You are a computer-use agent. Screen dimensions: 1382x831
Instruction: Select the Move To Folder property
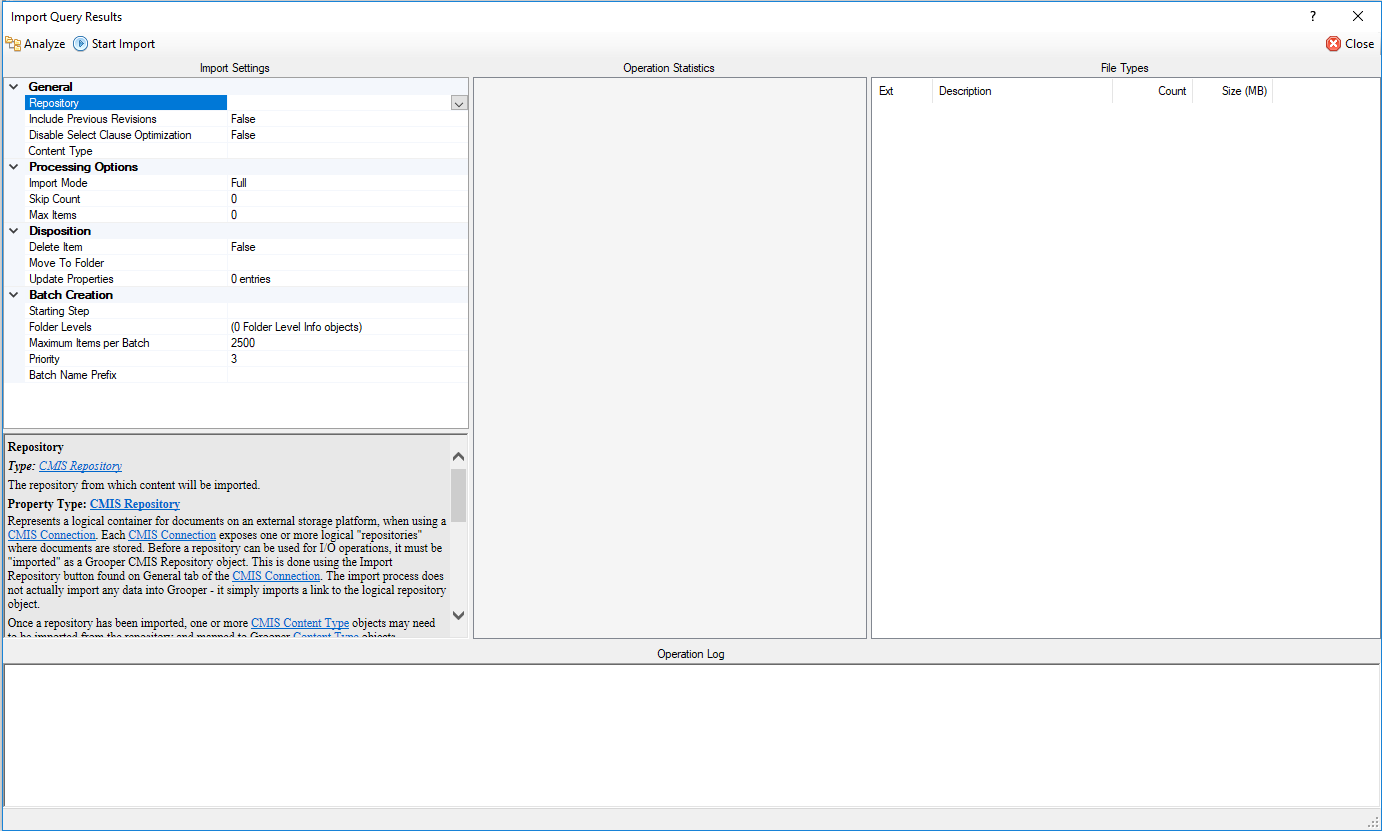(246, 263)
